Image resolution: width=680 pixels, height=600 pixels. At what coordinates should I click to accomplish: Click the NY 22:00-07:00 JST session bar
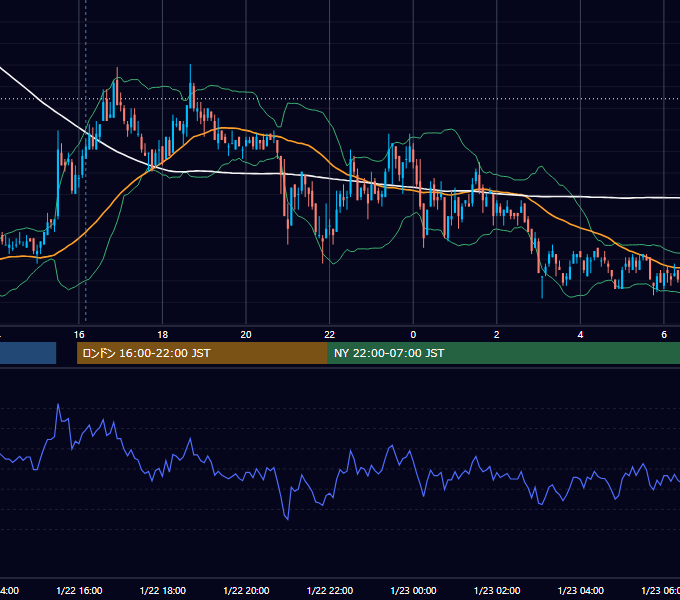(x=503, y=353)
